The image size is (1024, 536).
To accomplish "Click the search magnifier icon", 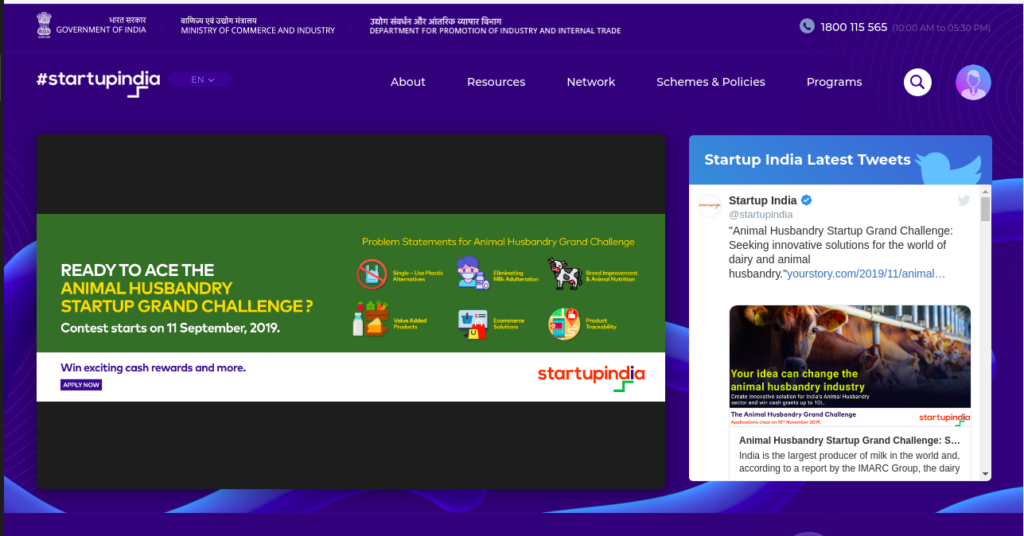I will click(918, 82).
